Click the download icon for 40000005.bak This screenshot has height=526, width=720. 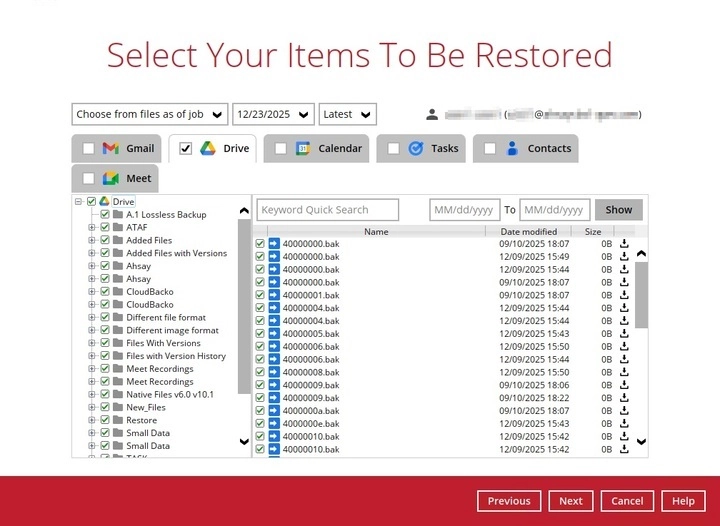click(x=624, y=334)
